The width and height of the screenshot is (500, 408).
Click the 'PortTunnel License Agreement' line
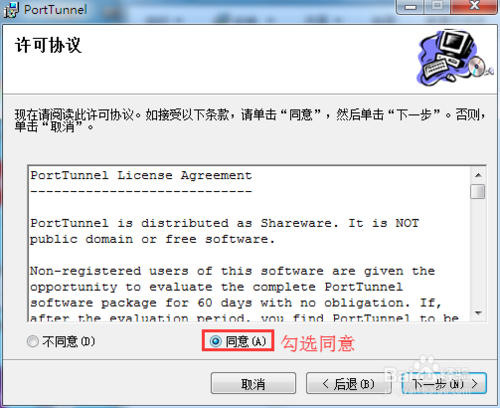(x=141, y=175)
